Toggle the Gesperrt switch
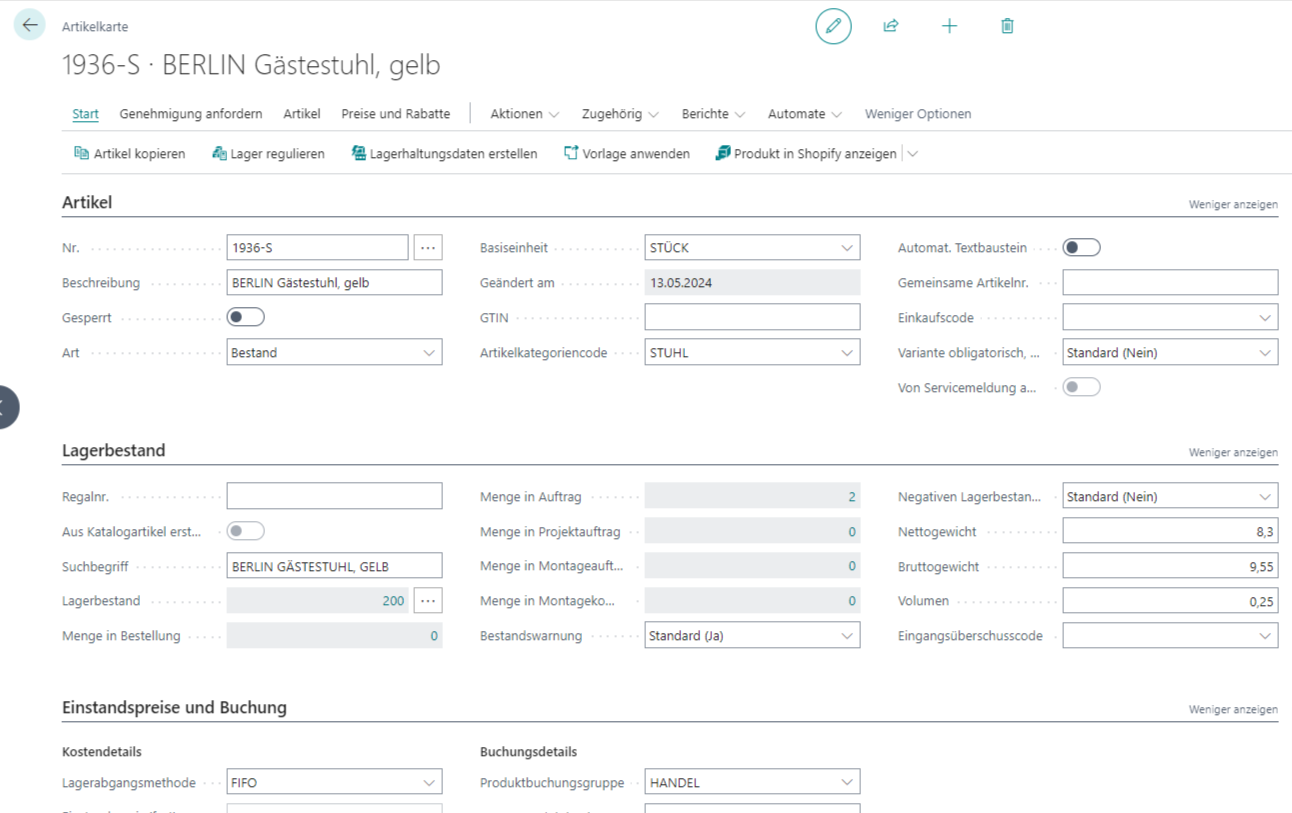 245,317
